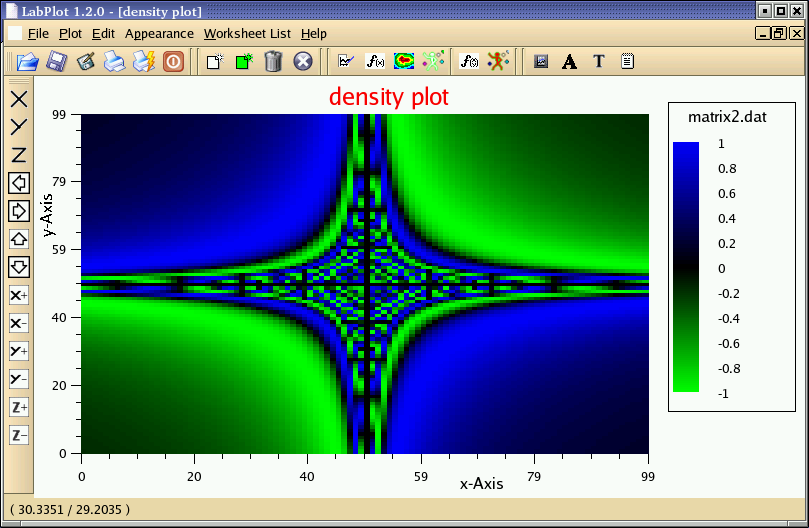Zoom out Y axis with Y- button

click(19, 379)
